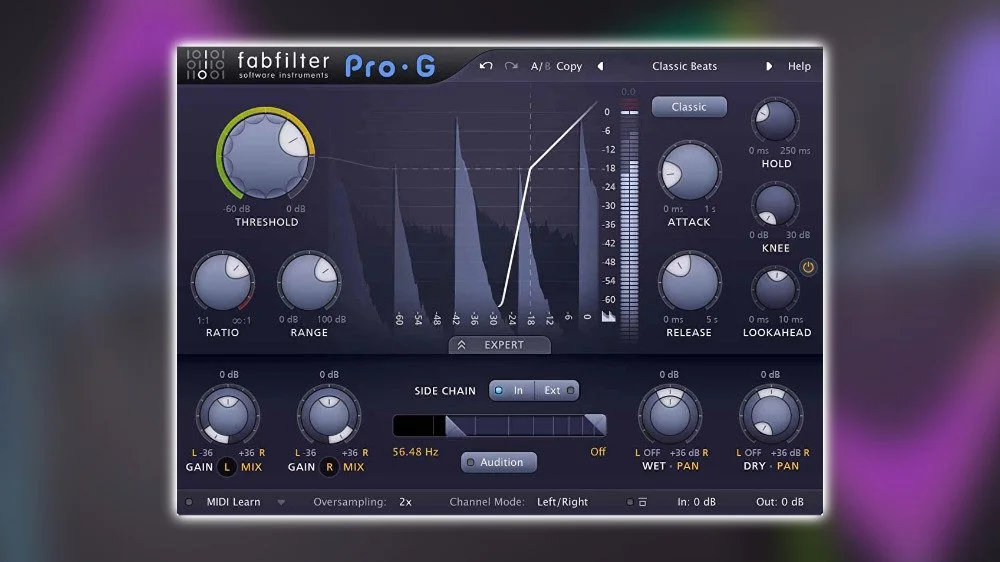Click the left Gain L knob

pyautogui.click(x=228, y=415)
